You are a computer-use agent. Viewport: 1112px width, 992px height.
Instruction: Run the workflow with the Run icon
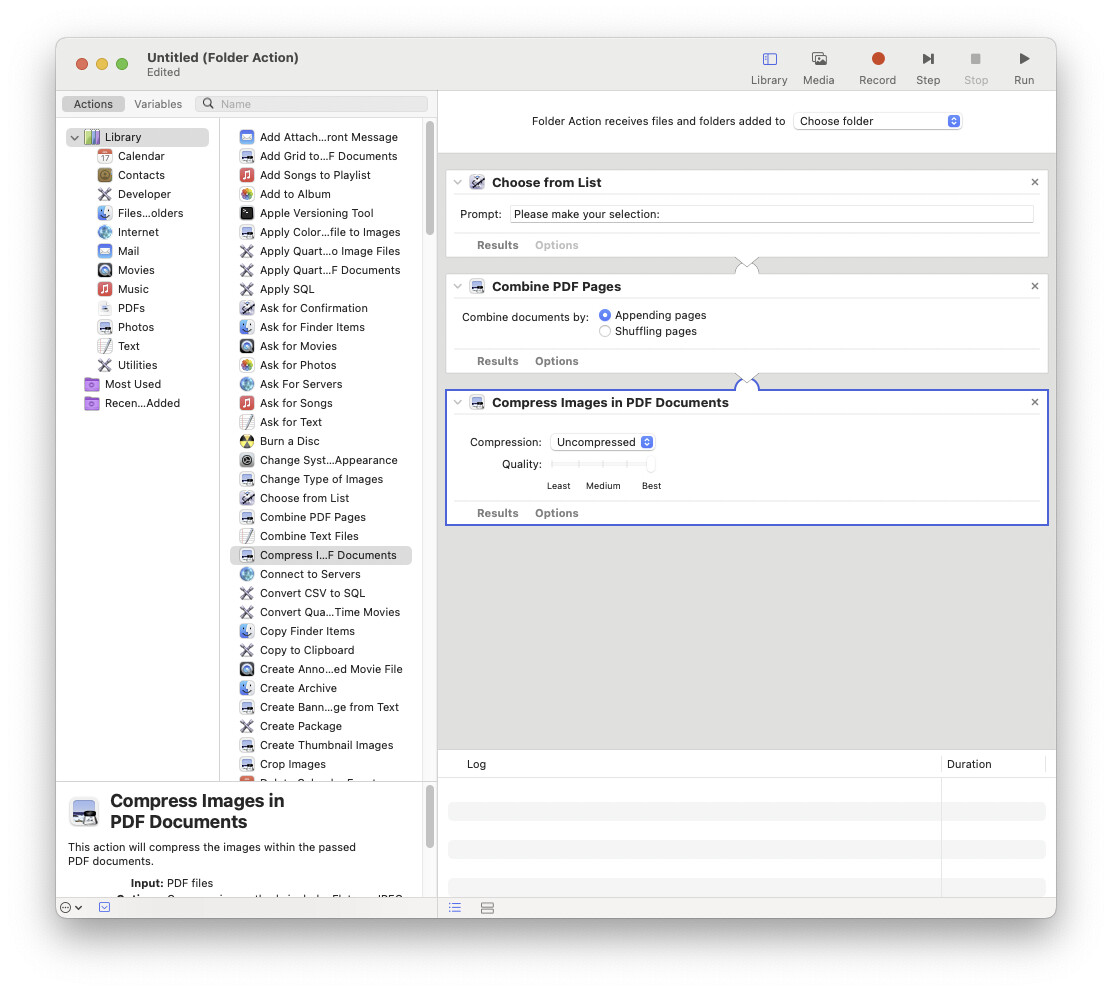point(1023,66)
